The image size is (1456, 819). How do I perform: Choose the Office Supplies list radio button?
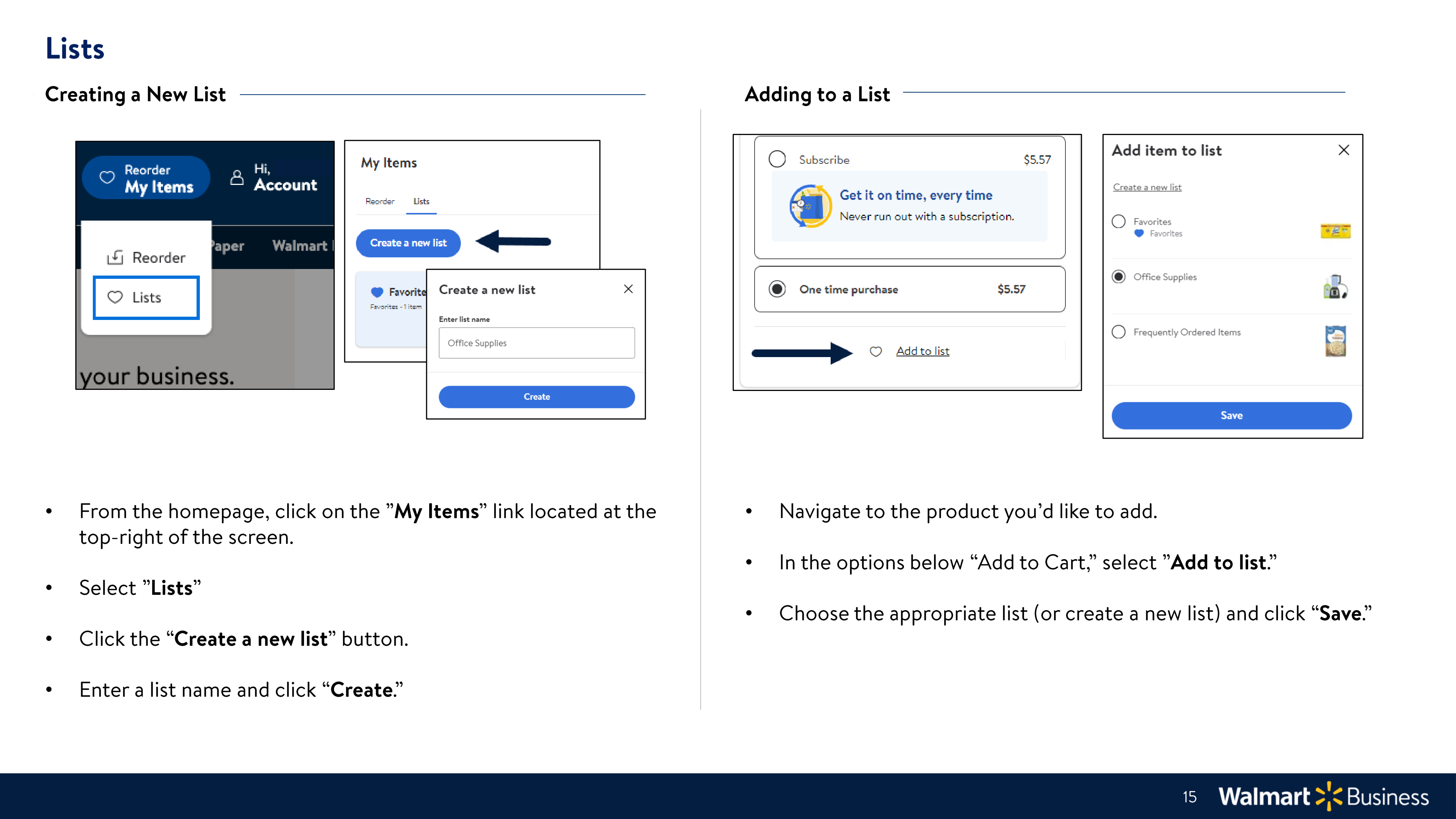[1119, 276]
